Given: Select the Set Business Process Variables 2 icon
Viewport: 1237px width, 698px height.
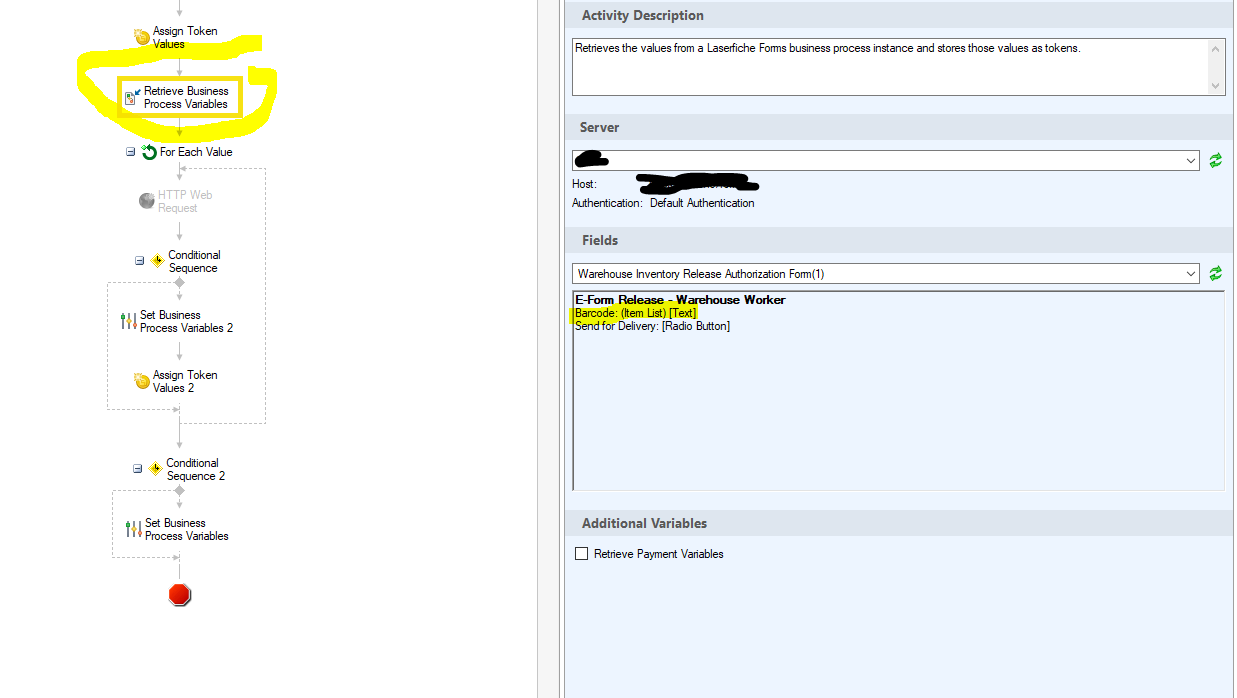Looking at the screenshot, I should point(129,321).
